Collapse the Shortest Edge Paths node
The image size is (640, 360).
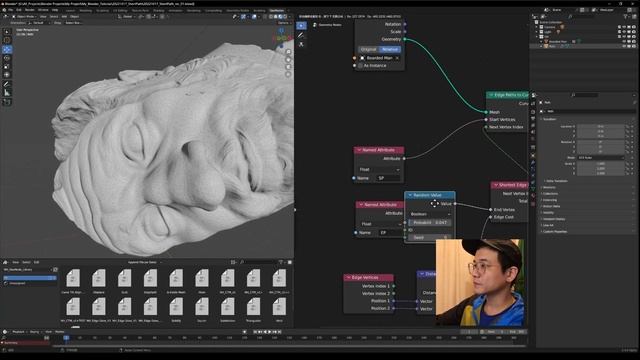(496, 185)
